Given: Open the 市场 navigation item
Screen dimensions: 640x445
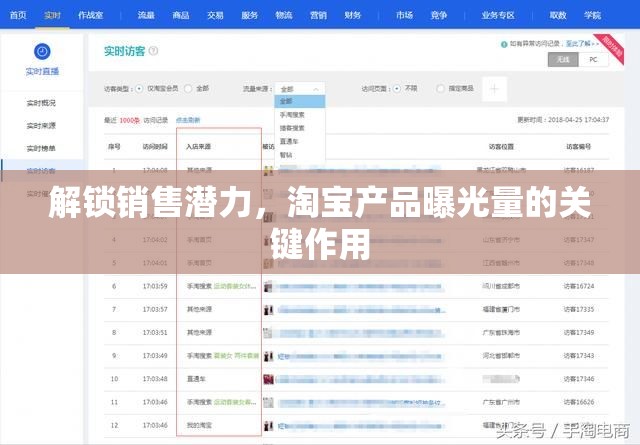Looking at the screenshot, I should (404, 16).
